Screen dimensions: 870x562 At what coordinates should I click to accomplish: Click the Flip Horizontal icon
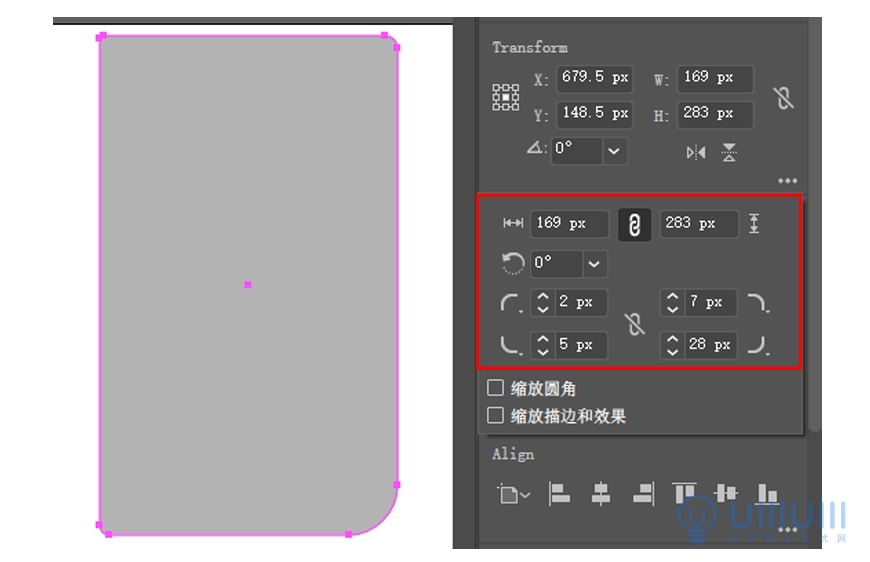(696, 152)
